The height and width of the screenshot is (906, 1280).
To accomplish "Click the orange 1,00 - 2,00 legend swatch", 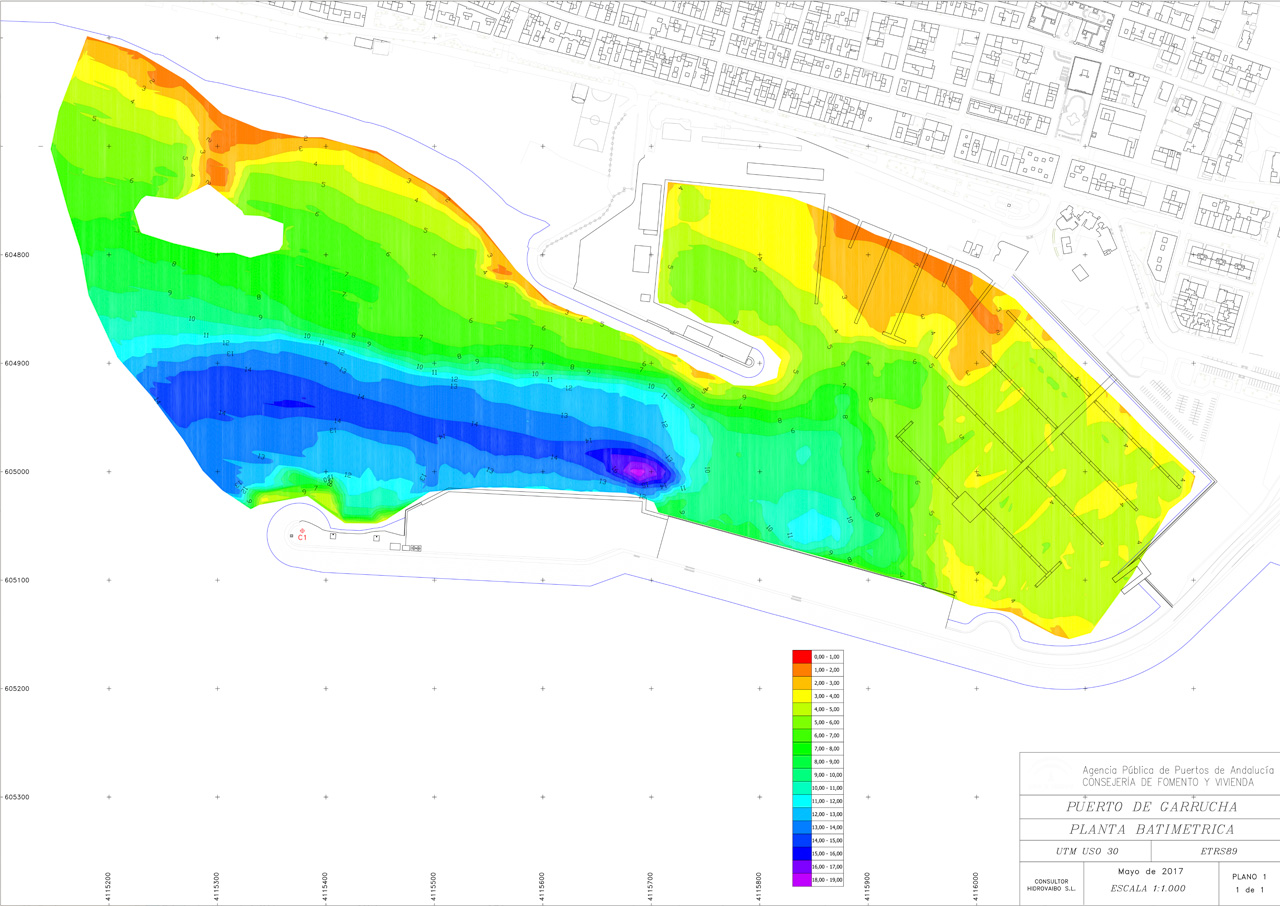I will 802,669.
